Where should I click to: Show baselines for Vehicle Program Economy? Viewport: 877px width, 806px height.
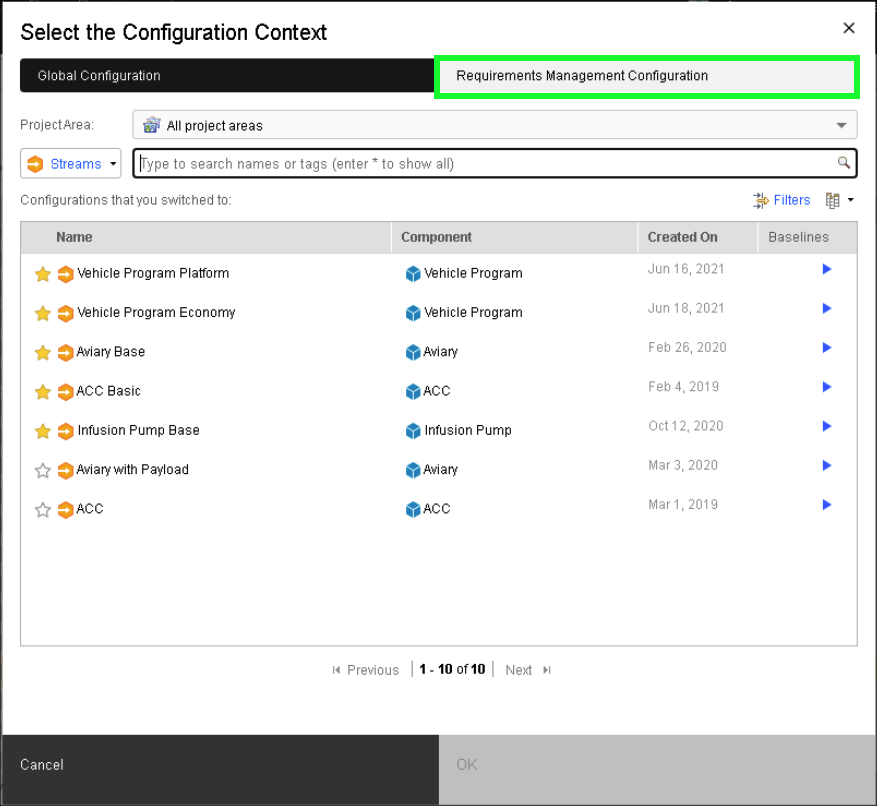tap(826, 309)
